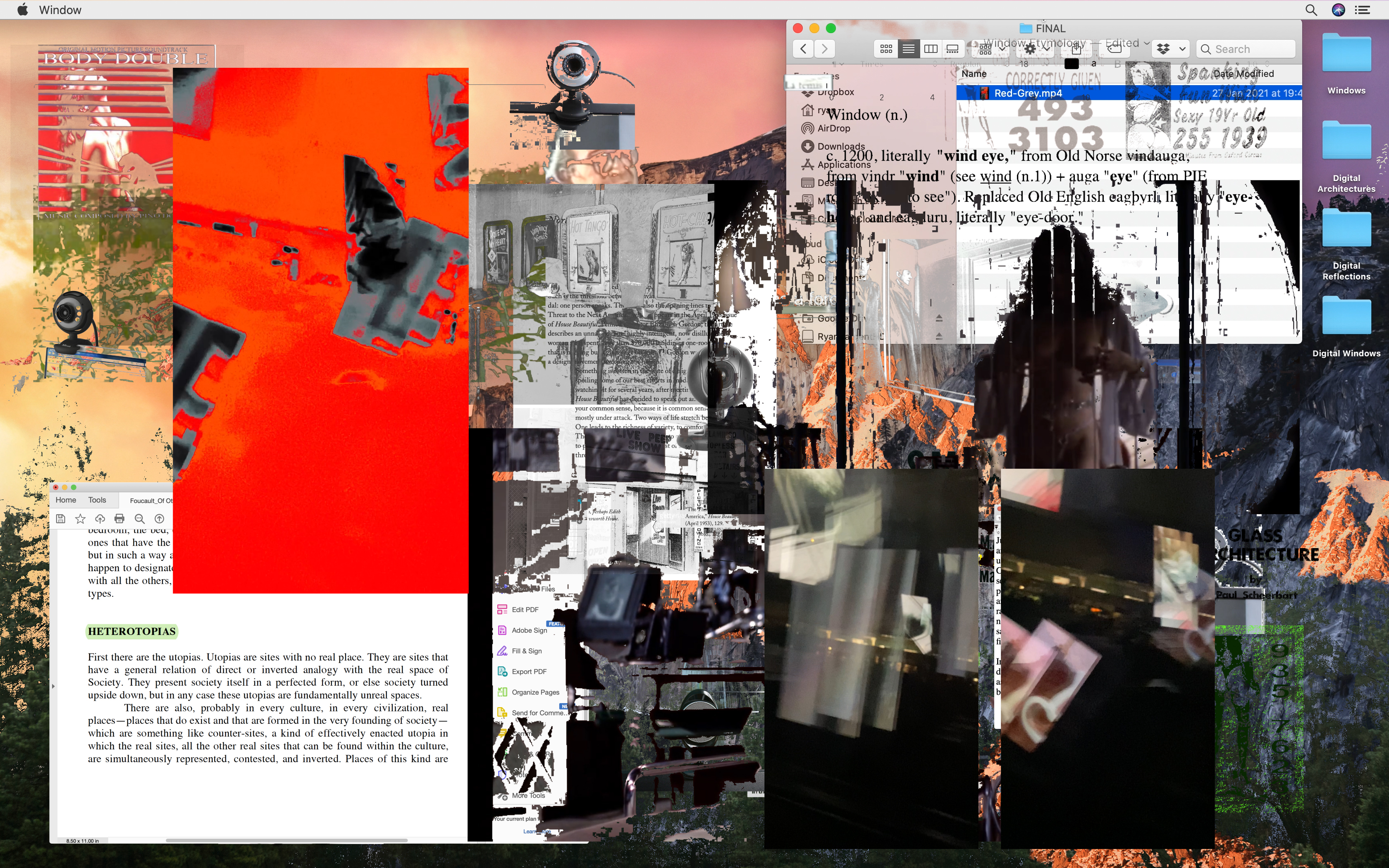Sort by the Name column header
Image resolution: width=1389 pixels, height=868 pixels.
click(x=974, y=74)
